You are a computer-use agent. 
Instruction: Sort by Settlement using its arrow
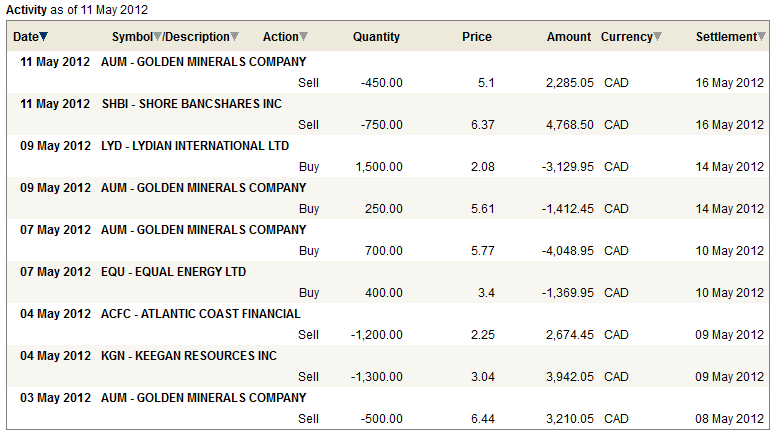pyautogui.click(x=761, y=38)
